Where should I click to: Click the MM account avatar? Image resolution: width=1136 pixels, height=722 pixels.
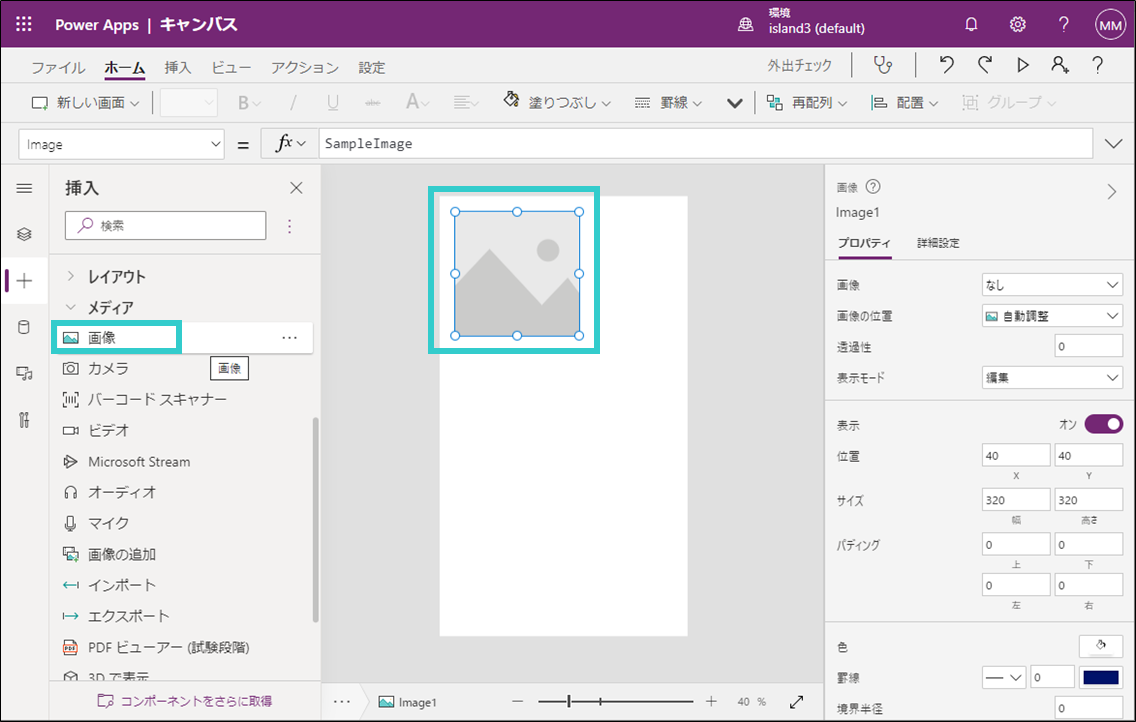[1110, 25]
